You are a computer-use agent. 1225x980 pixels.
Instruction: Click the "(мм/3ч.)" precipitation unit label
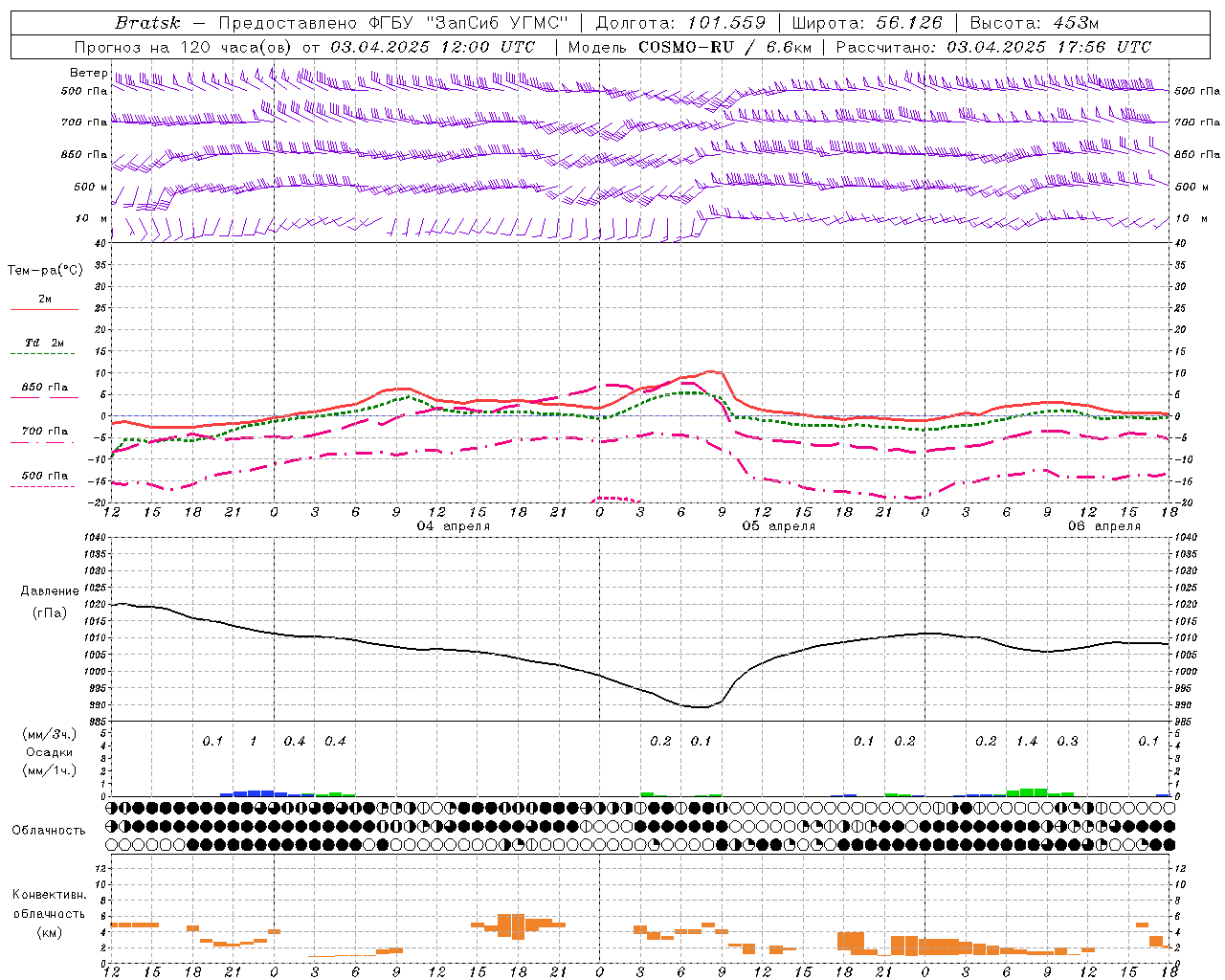[50, 734]
